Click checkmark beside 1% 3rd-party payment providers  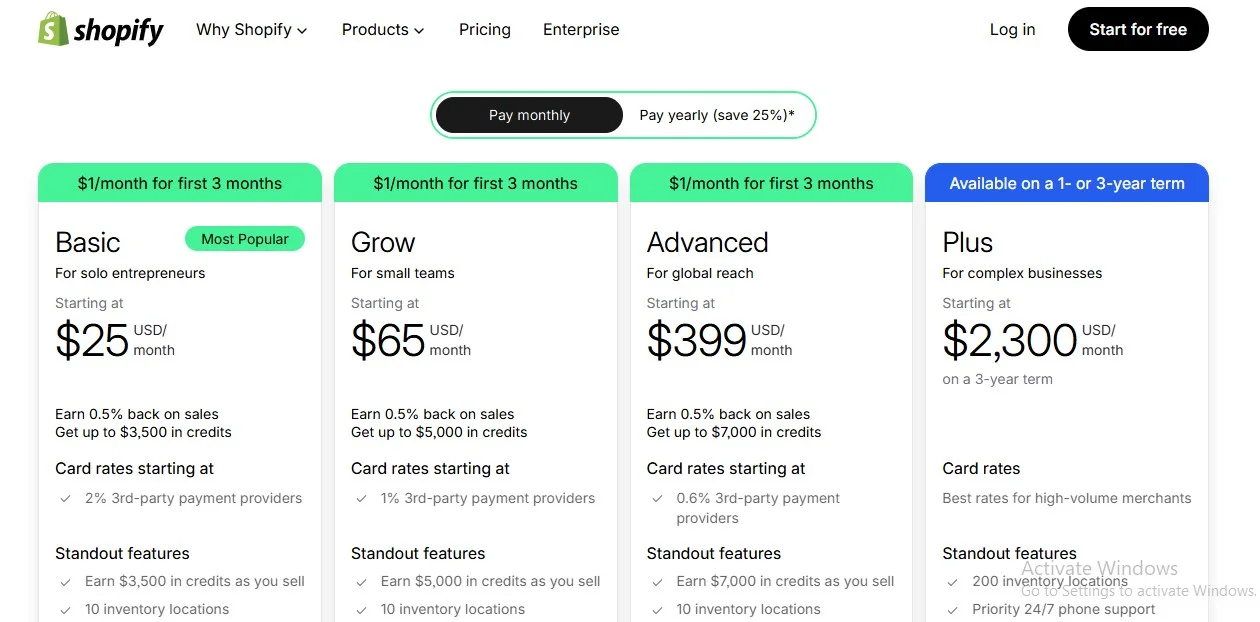coord(361,499)
